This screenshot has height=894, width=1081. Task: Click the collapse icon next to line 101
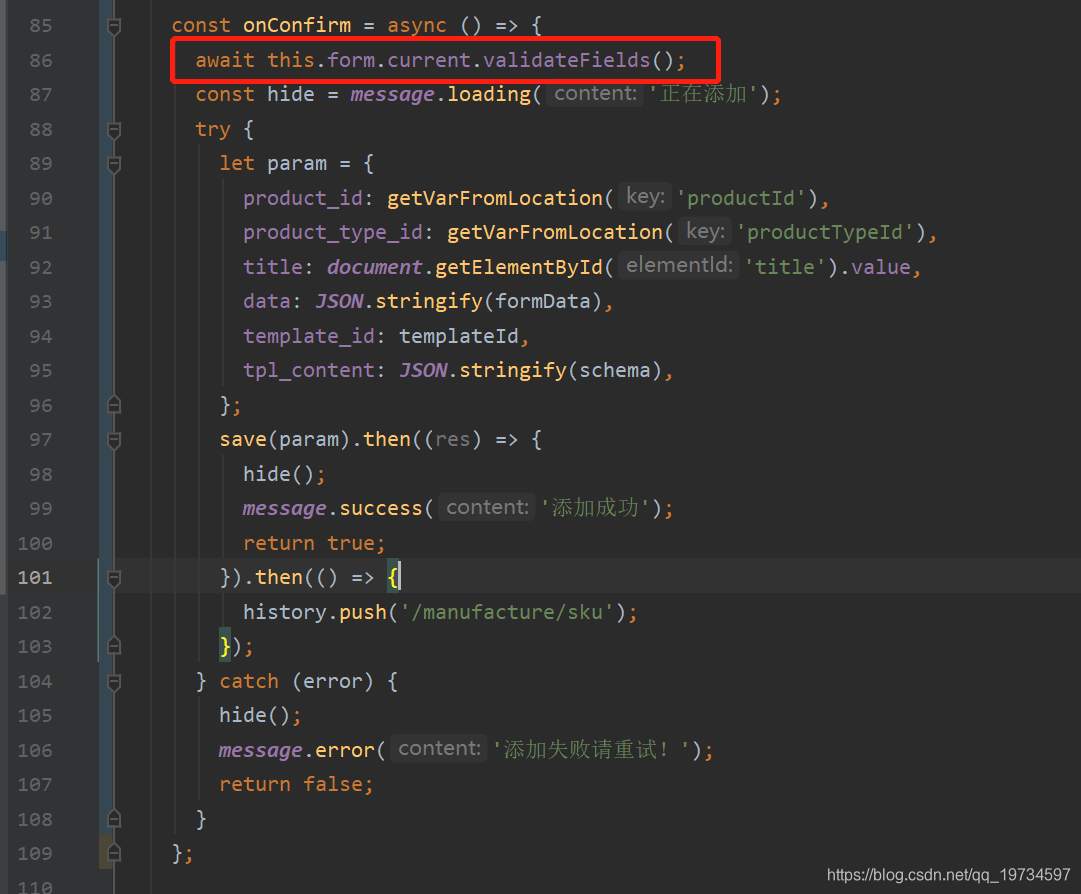pos(113,577)
